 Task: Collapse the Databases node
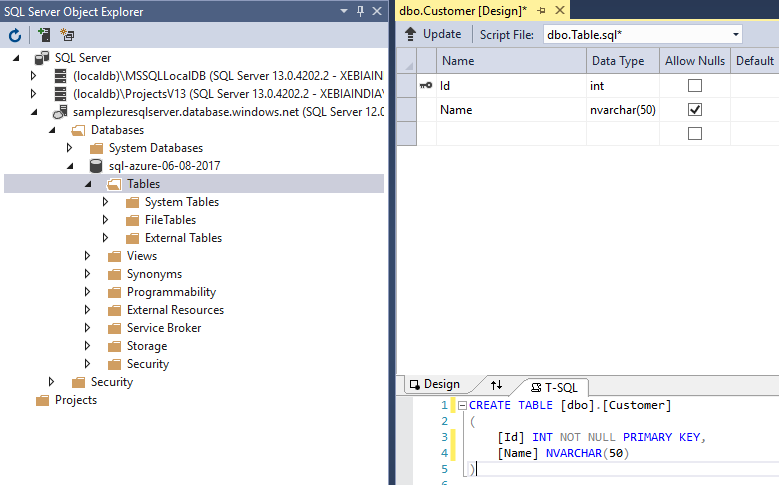click(x=52, y=130)
